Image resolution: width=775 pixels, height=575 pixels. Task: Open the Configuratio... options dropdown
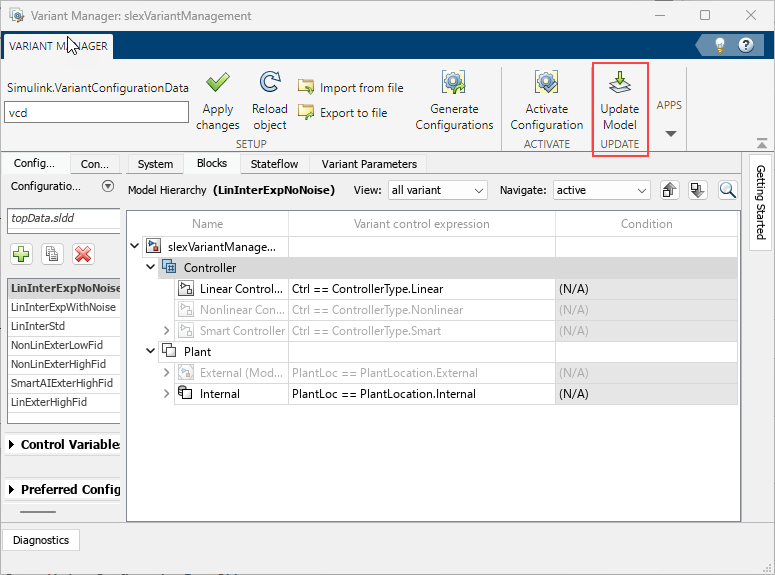coord(108,186)
